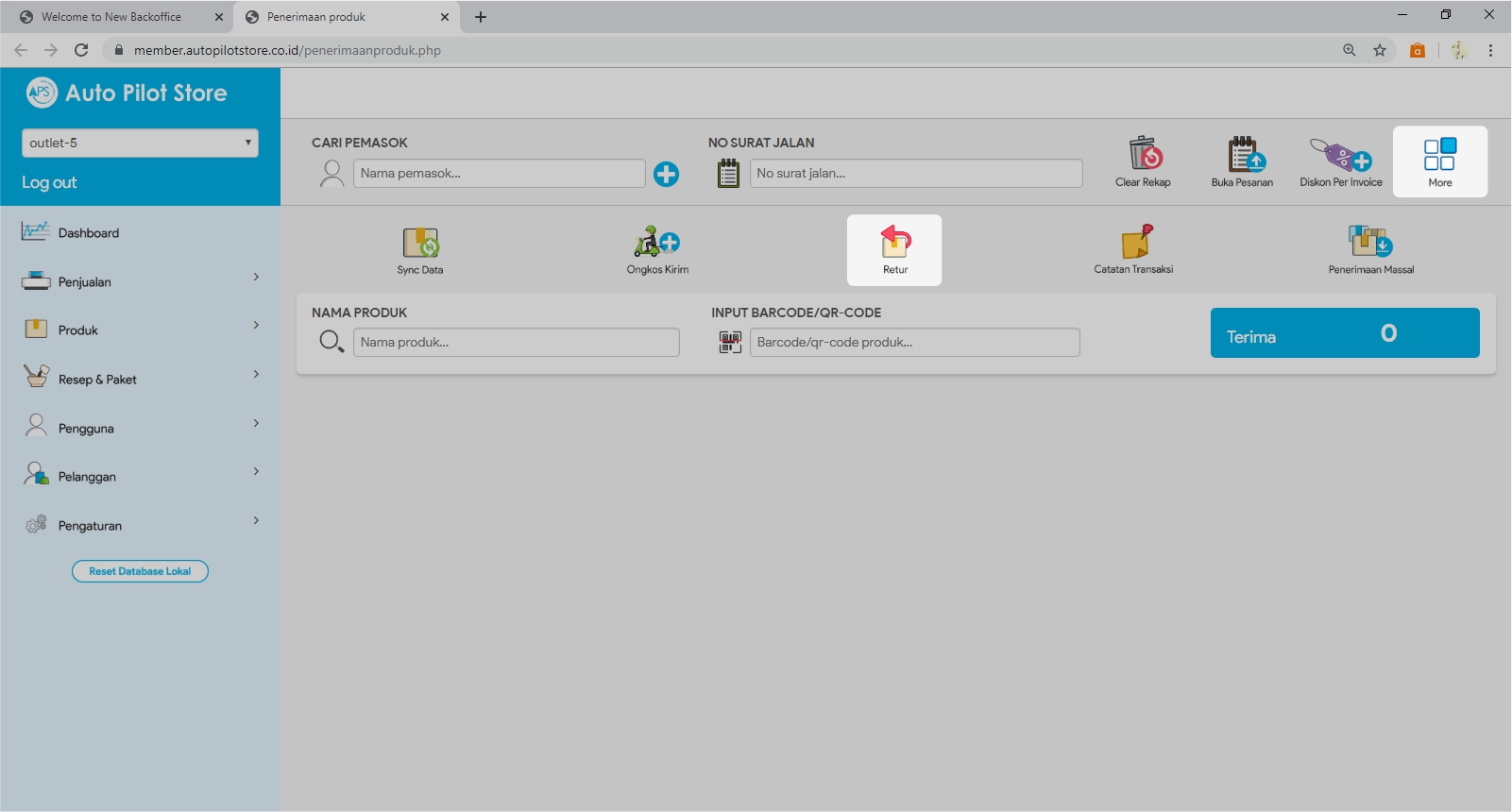Open the outlet-5 dropdown selector

[x=140, y=143]
